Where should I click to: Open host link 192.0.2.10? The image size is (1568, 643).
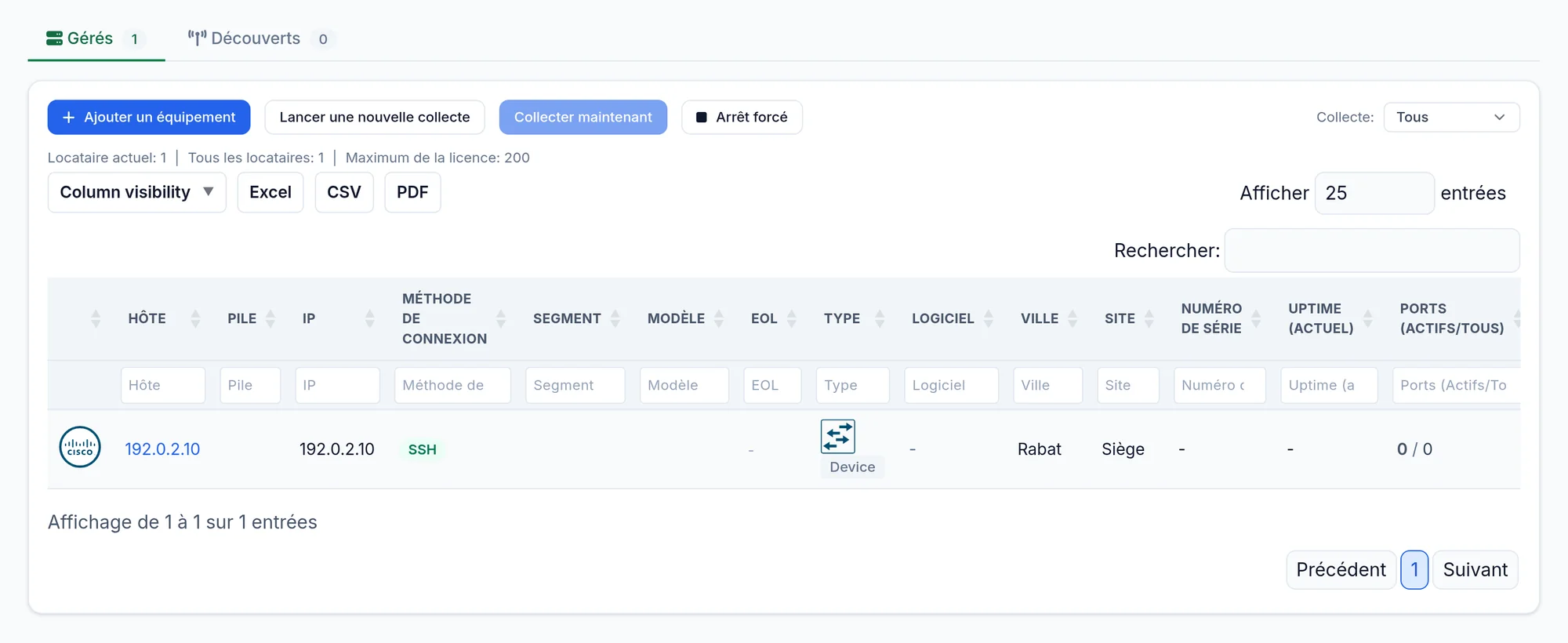[162, 449]
